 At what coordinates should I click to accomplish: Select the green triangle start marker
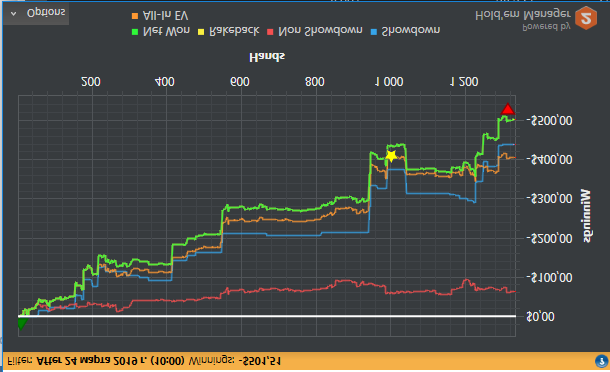coord(22,323)
